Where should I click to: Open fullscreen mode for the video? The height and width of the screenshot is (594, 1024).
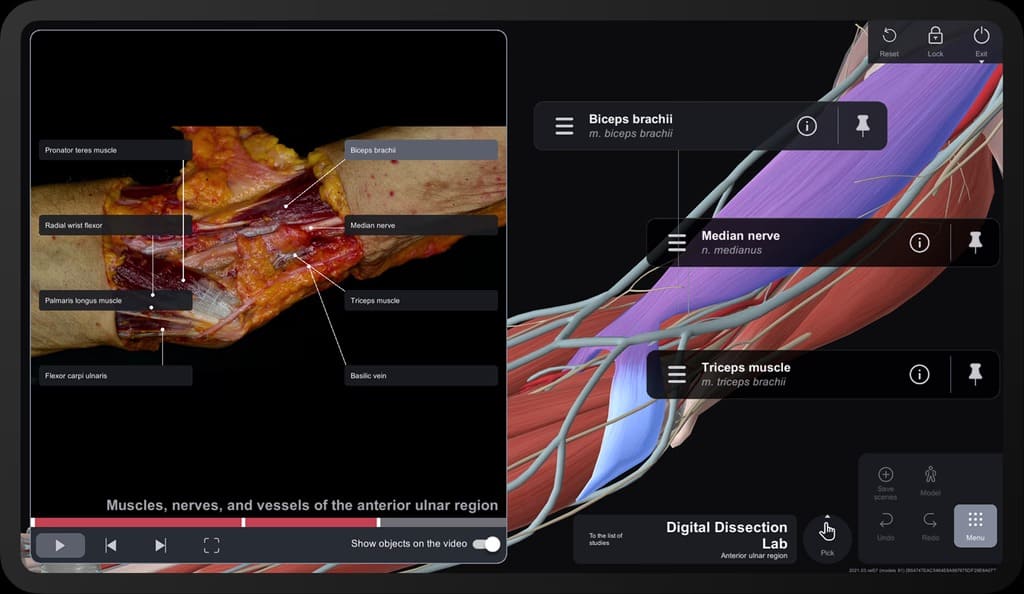pyautogui.click(x=211, y=545)
